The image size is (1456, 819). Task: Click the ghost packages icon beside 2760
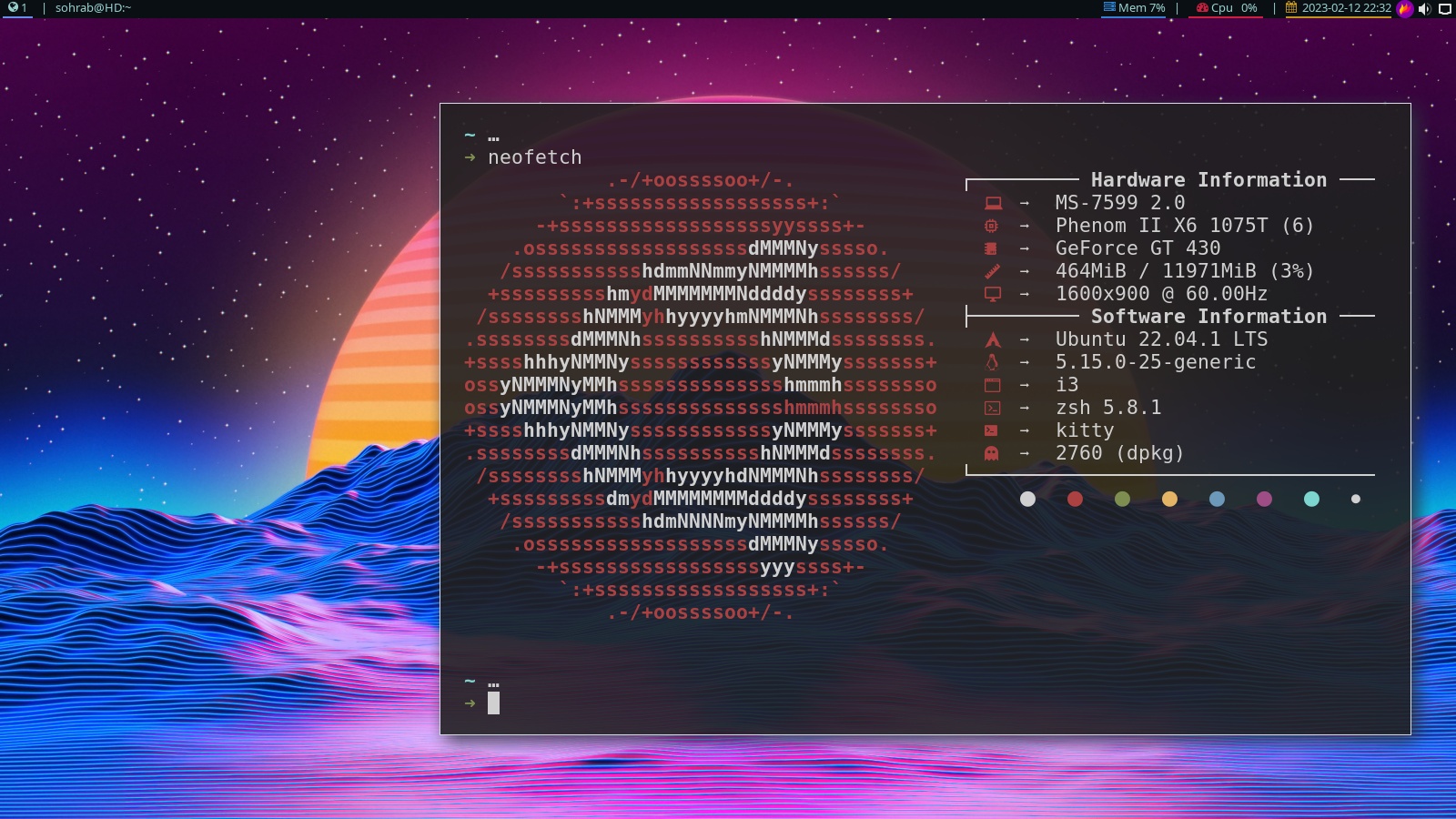click(992, 453)
